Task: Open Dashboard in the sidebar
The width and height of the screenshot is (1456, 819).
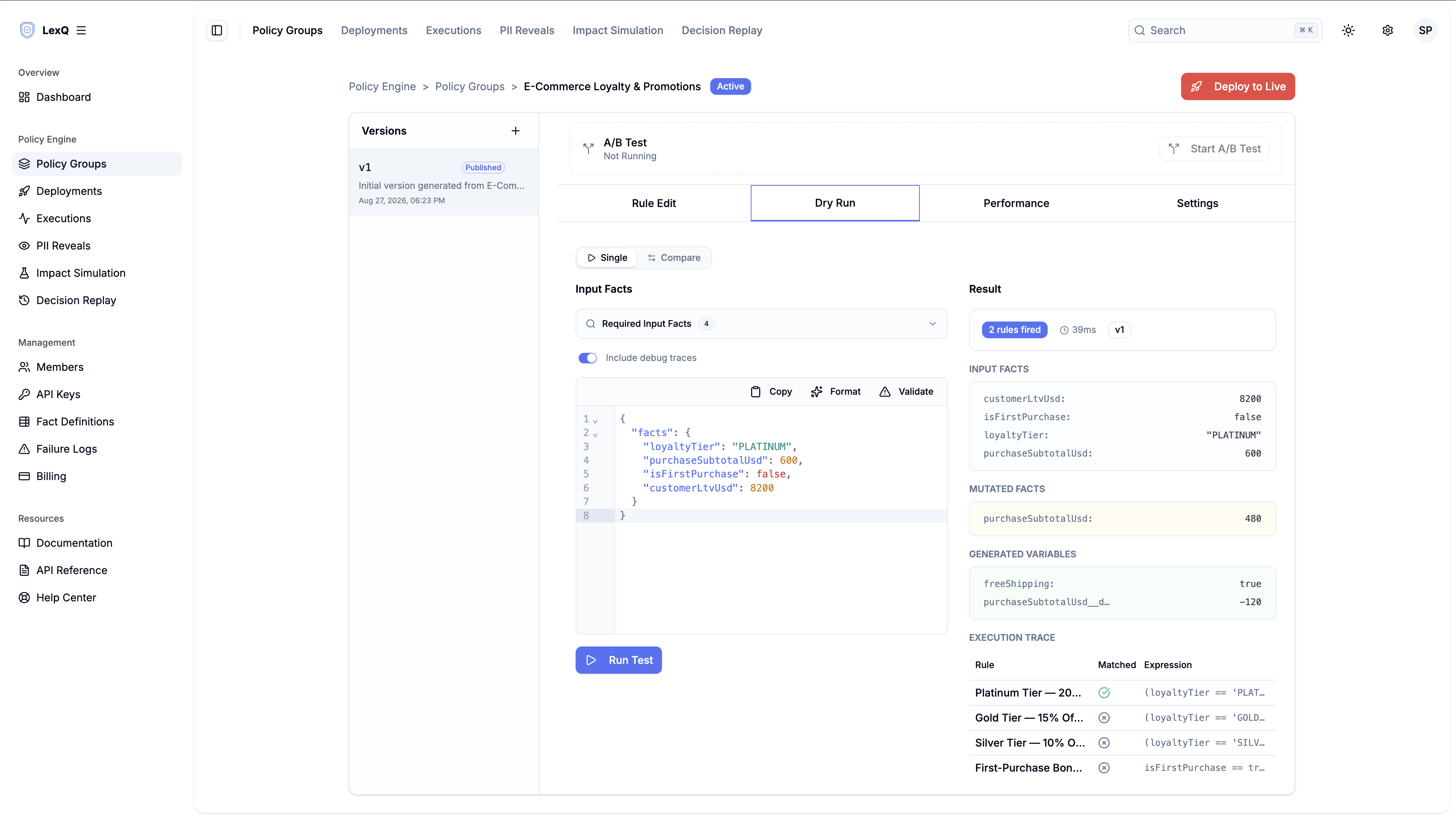Action: pos(97,97)
